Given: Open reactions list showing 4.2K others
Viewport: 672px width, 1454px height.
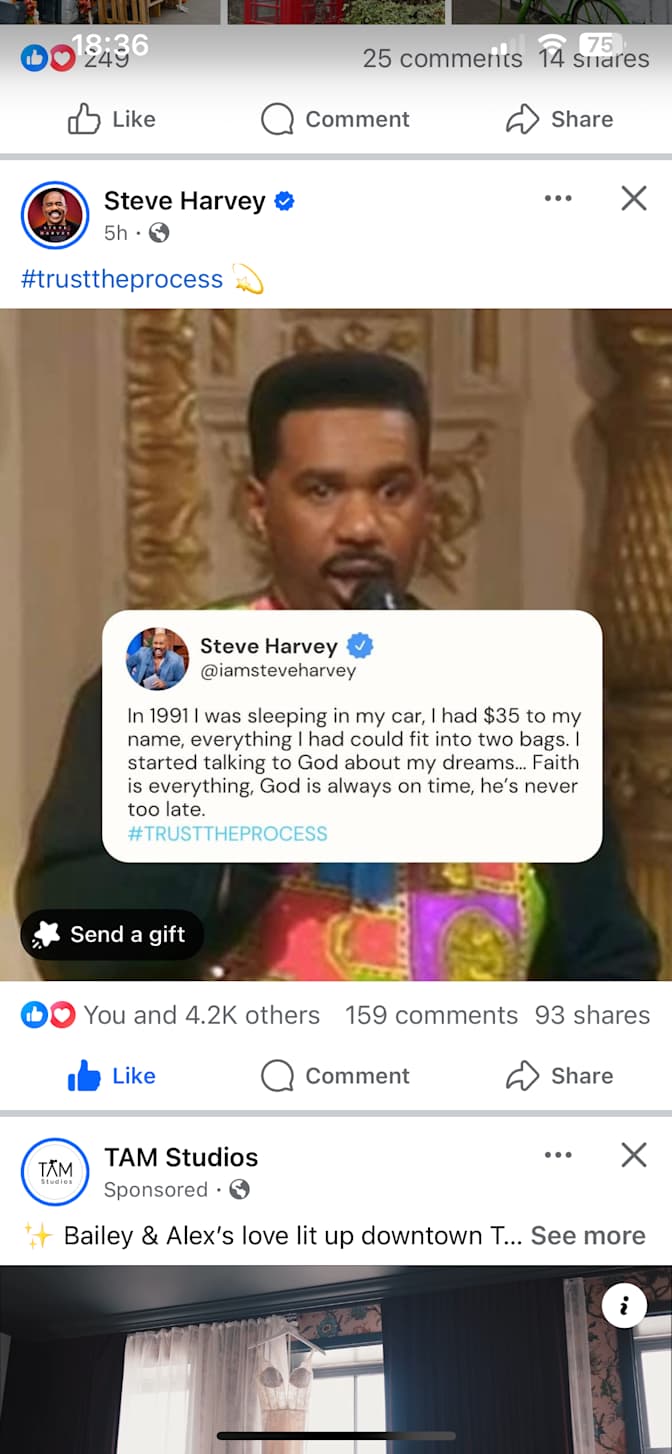Looking at the screenshot, I should pos(171,1015).
